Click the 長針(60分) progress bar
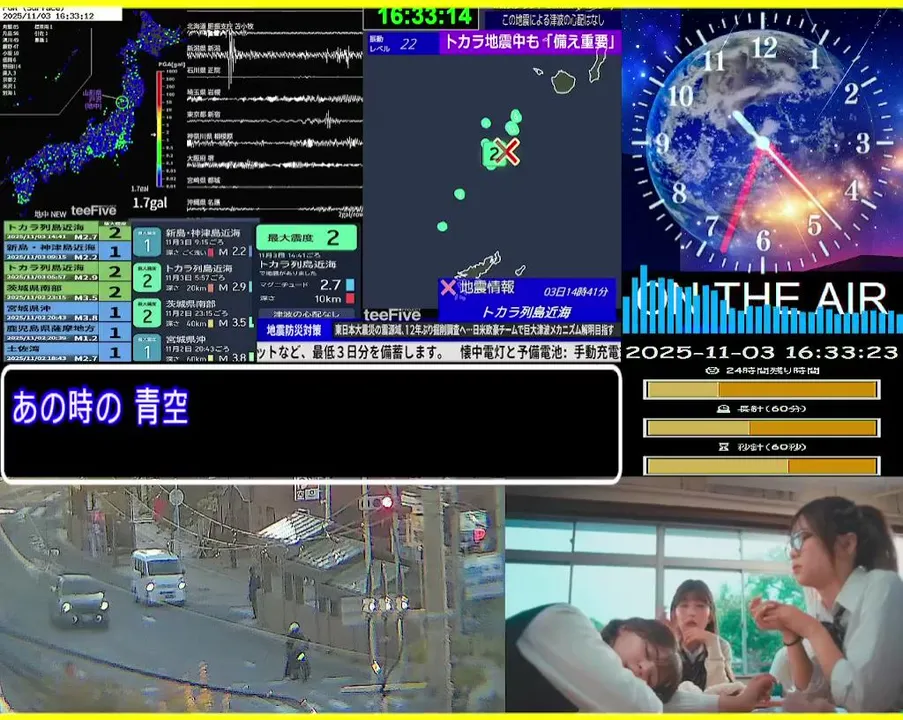This screenshot has width=903, height=720. (x=761, y=428)
